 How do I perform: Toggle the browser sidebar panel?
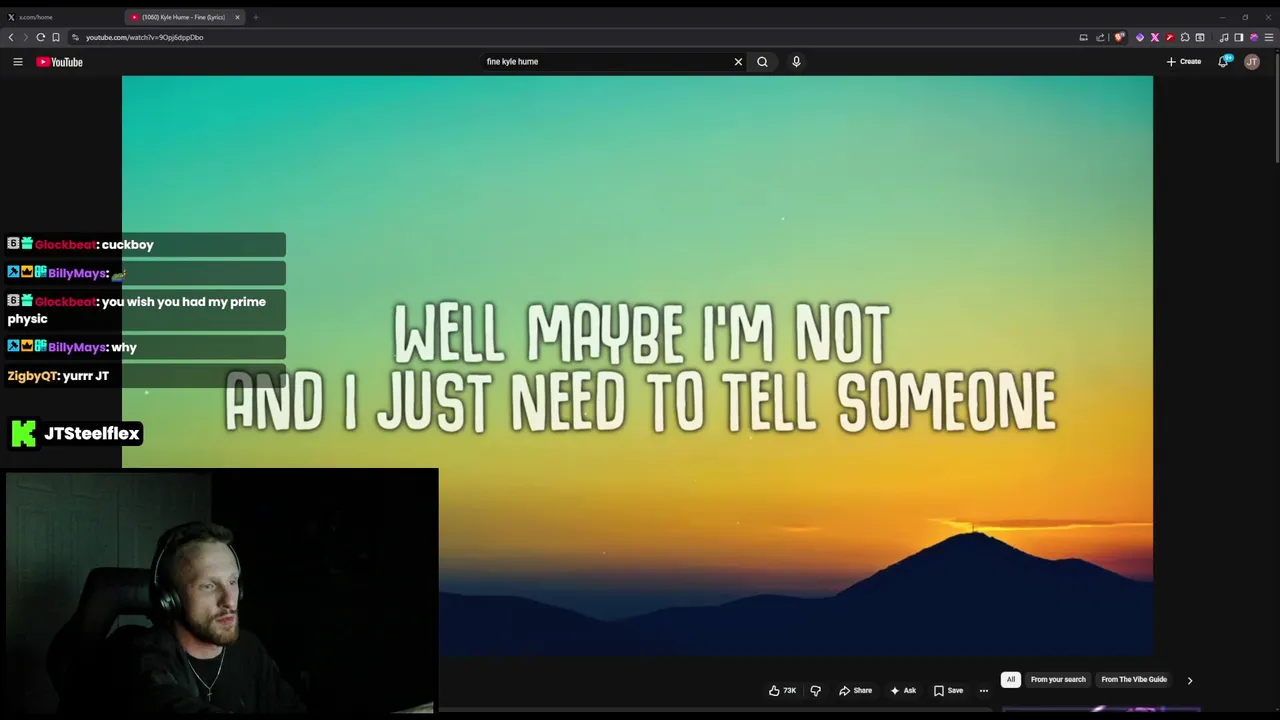[1238, 37]
